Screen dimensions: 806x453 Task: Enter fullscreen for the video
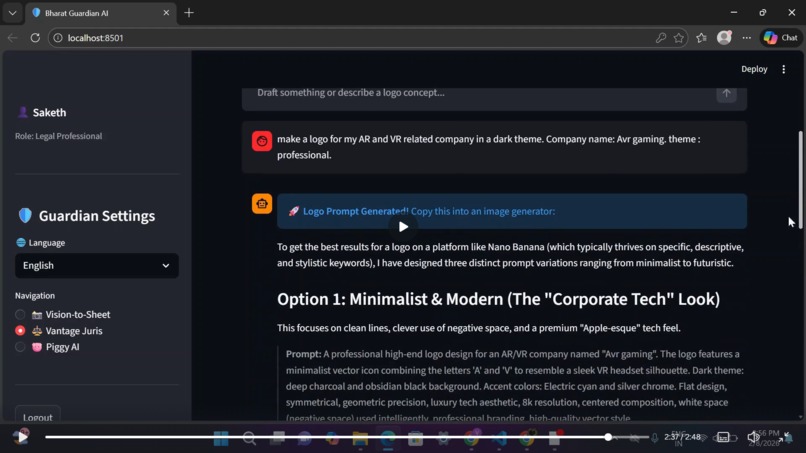click(x=784, y=438)
